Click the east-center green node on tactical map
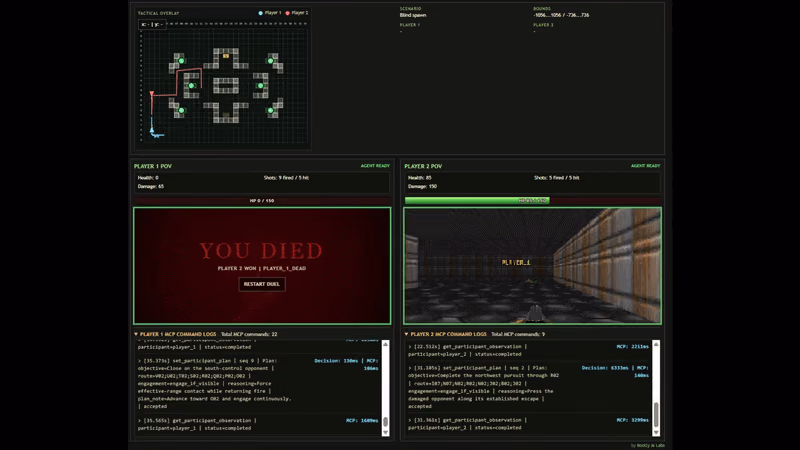800x450 pixels. pos(261,86)
